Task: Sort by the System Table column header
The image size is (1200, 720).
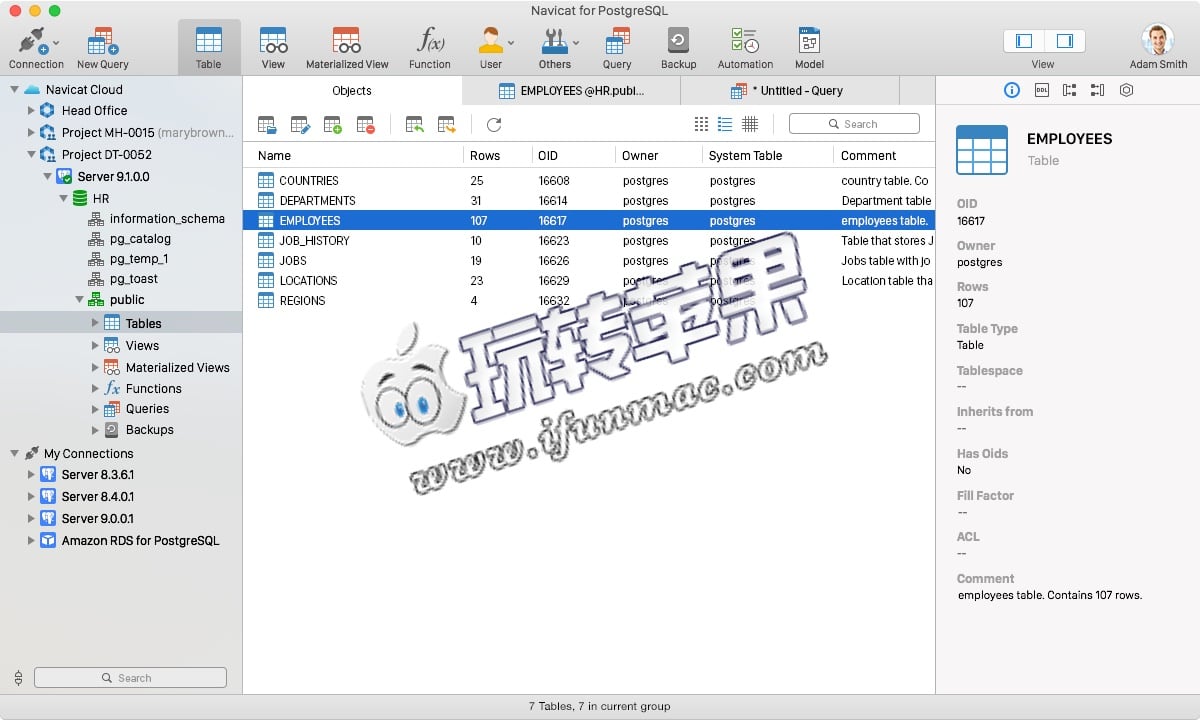Action: click(x=768, y=155)
